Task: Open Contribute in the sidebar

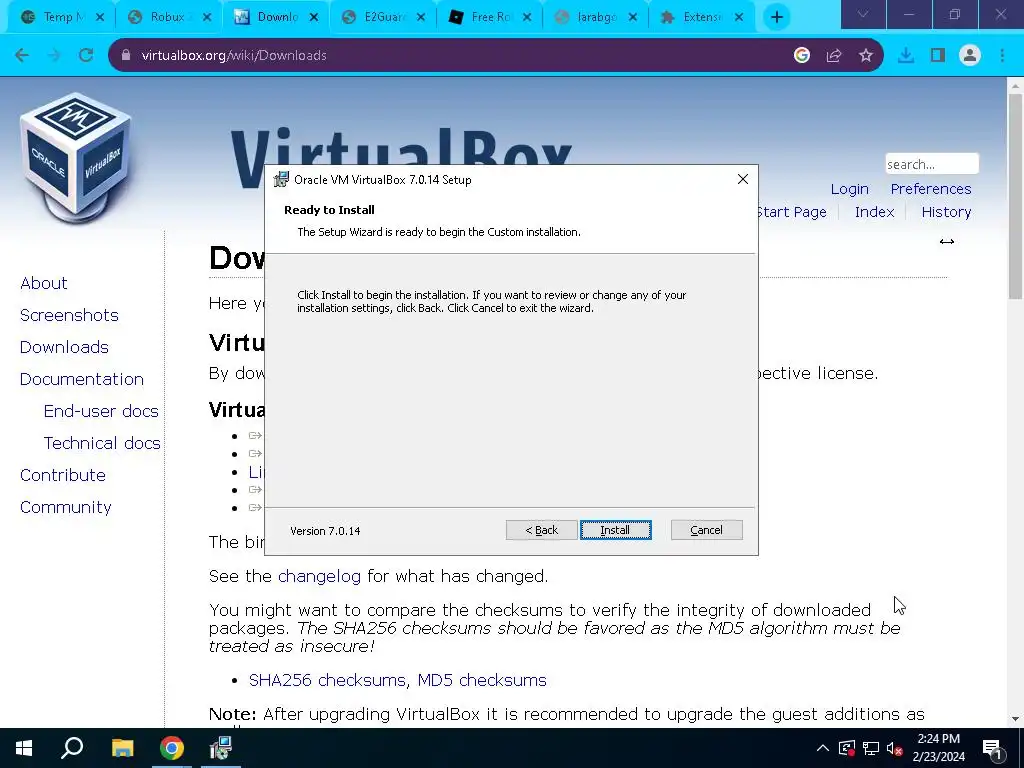Action: (63, 475)
